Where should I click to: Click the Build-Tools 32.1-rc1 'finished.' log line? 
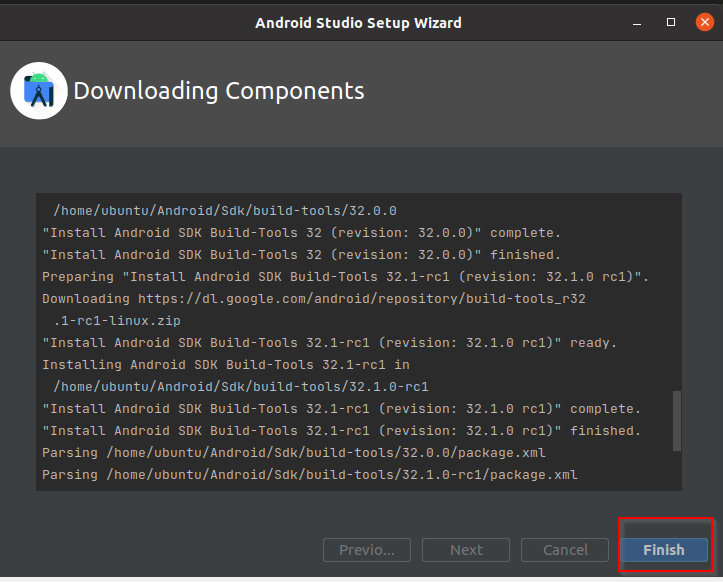(x=341, y=431)
